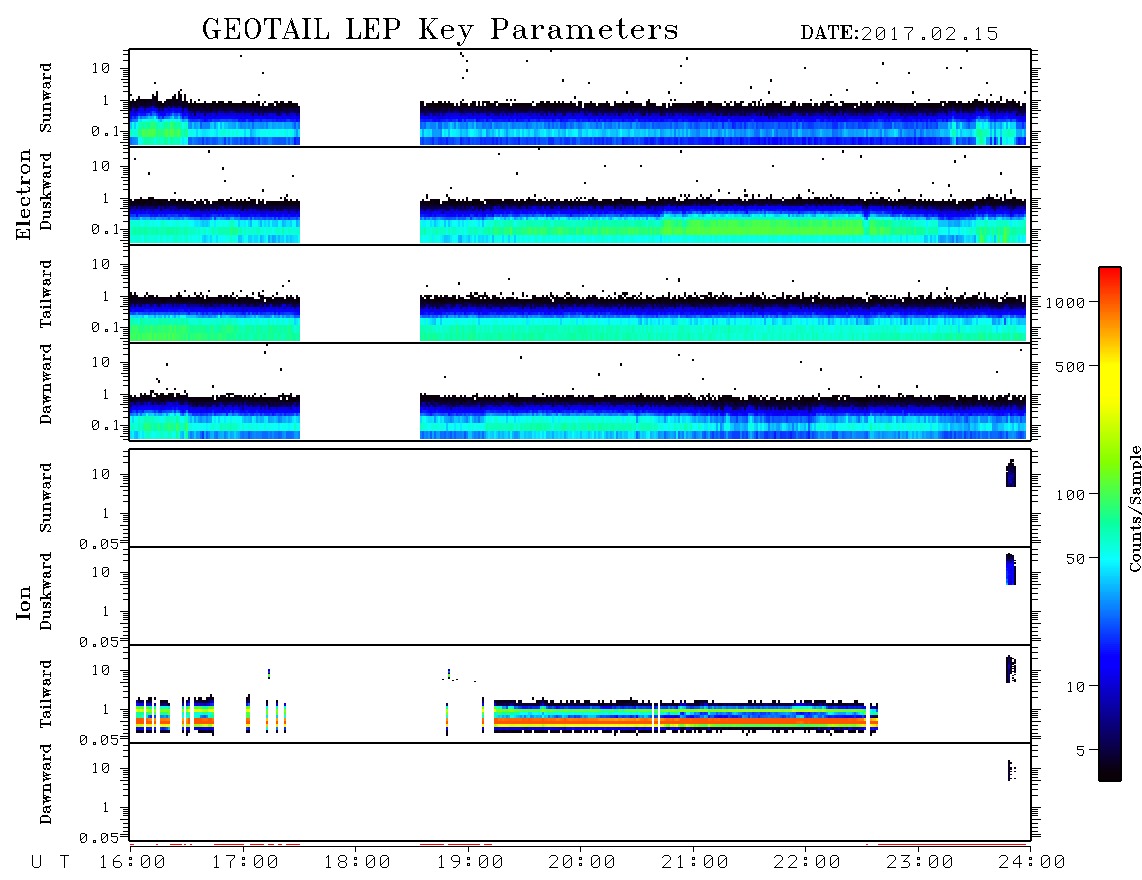Click the Electron Tailward spectrogram panel
This screenshot has height=880, width=1142.
580,294
